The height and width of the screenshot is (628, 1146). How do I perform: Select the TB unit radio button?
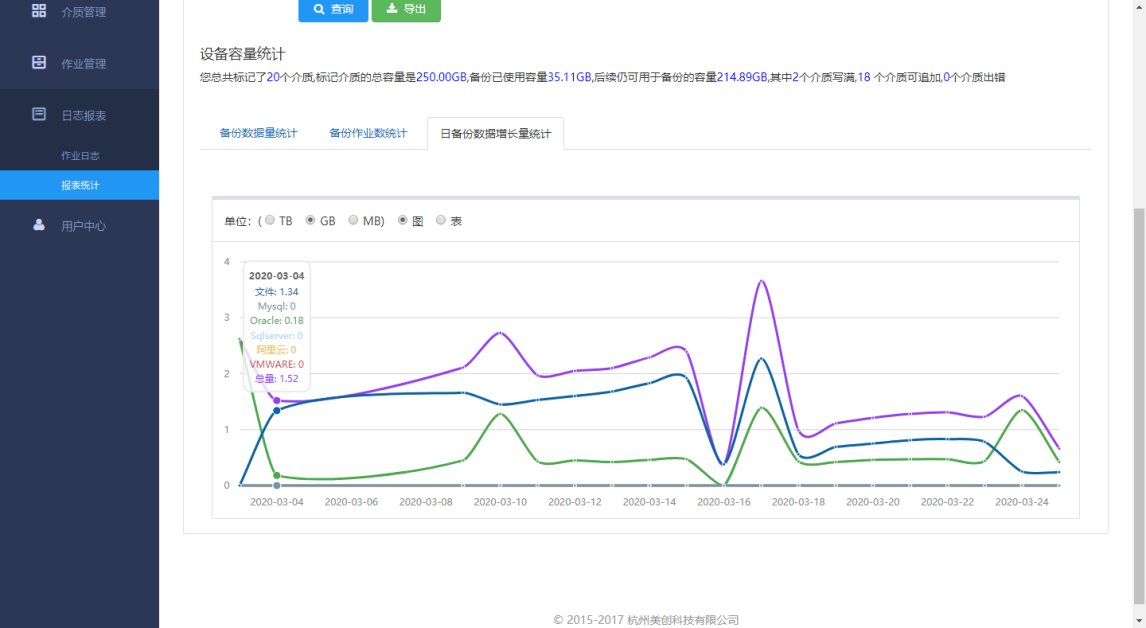pos(270,220)
